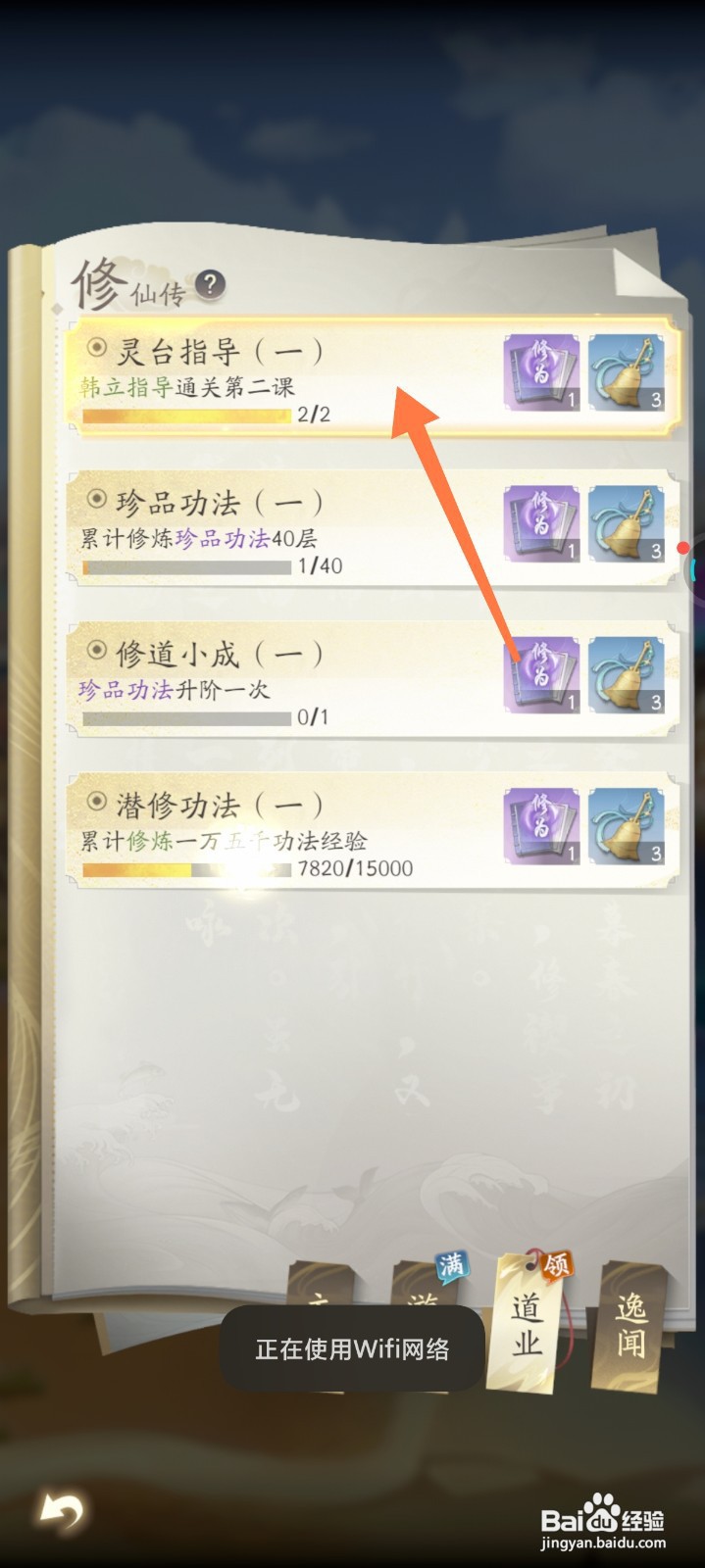This screenshot has height=1568, width=705.
Task: Select broom reward icon in 灵台指导 row
Action: click(627, 372)
